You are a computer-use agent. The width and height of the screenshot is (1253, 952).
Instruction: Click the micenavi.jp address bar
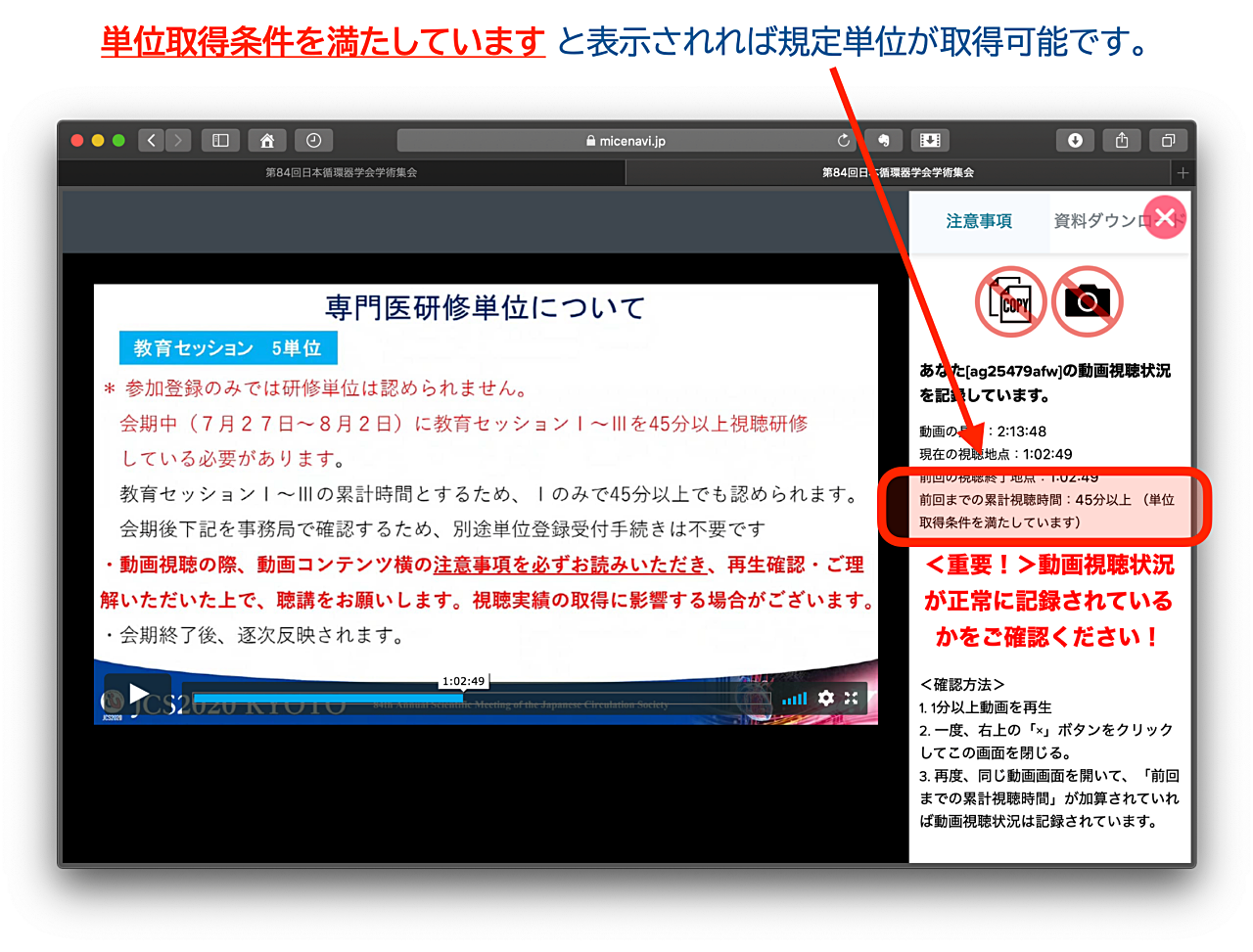click(626, 141)
